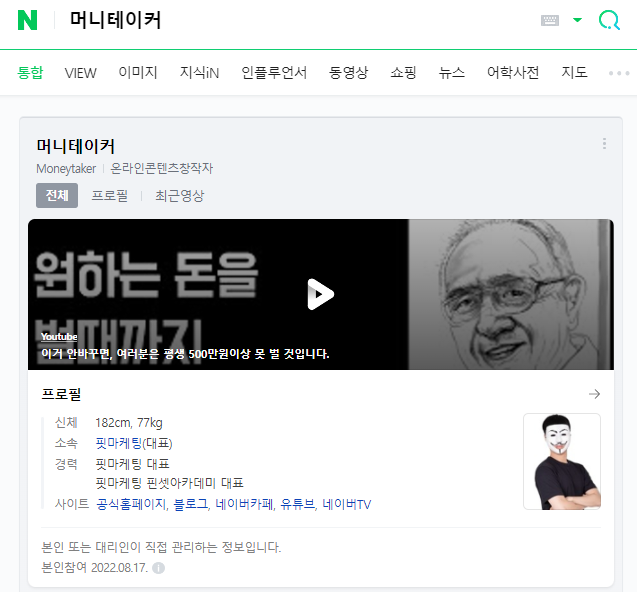Switch to the 동영상 tab

point(348,73)
